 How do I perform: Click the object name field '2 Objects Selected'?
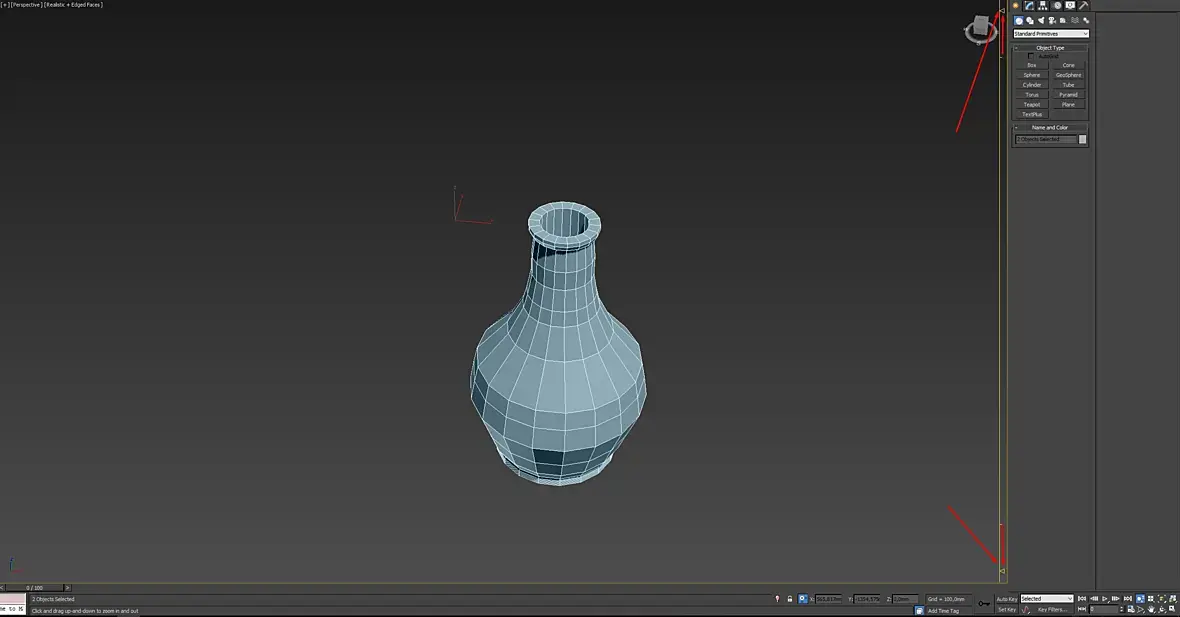pos(1046,139)
